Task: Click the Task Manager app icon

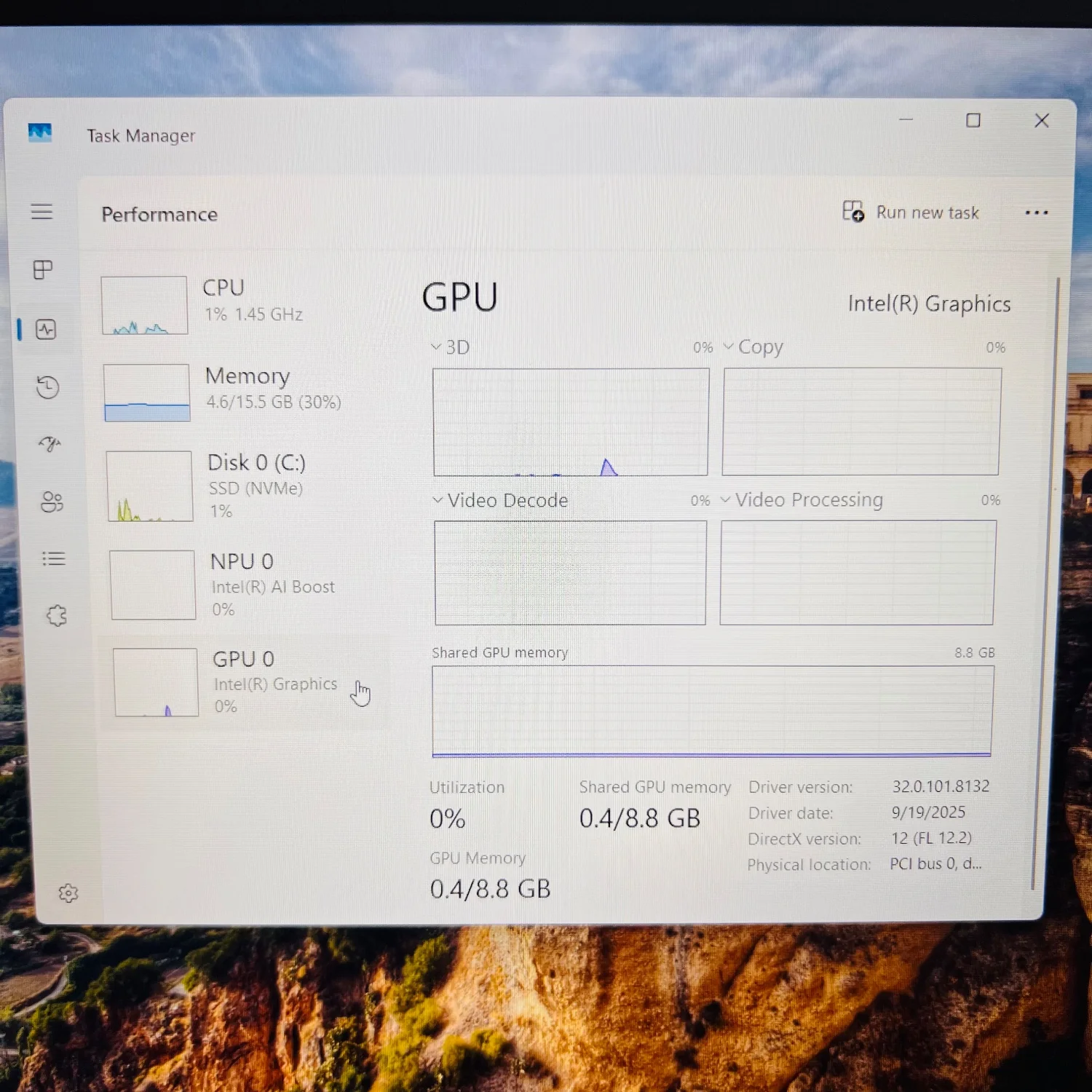Action: (40, 132)
